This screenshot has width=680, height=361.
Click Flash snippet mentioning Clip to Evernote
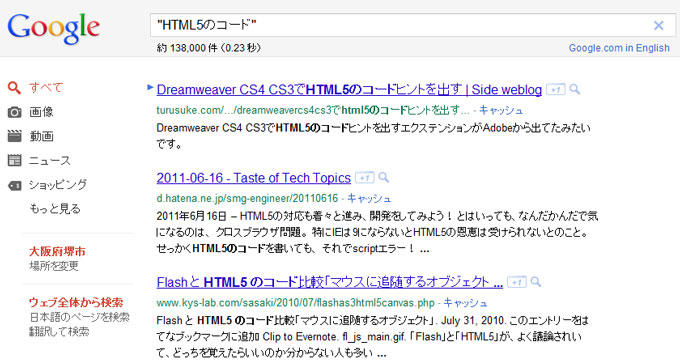tap(372, 337)
